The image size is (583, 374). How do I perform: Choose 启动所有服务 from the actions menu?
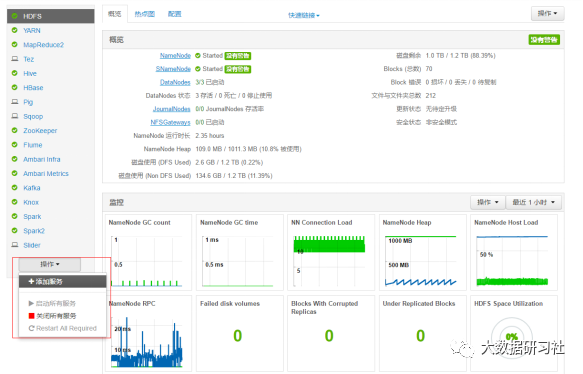click(x=62, y=303)
